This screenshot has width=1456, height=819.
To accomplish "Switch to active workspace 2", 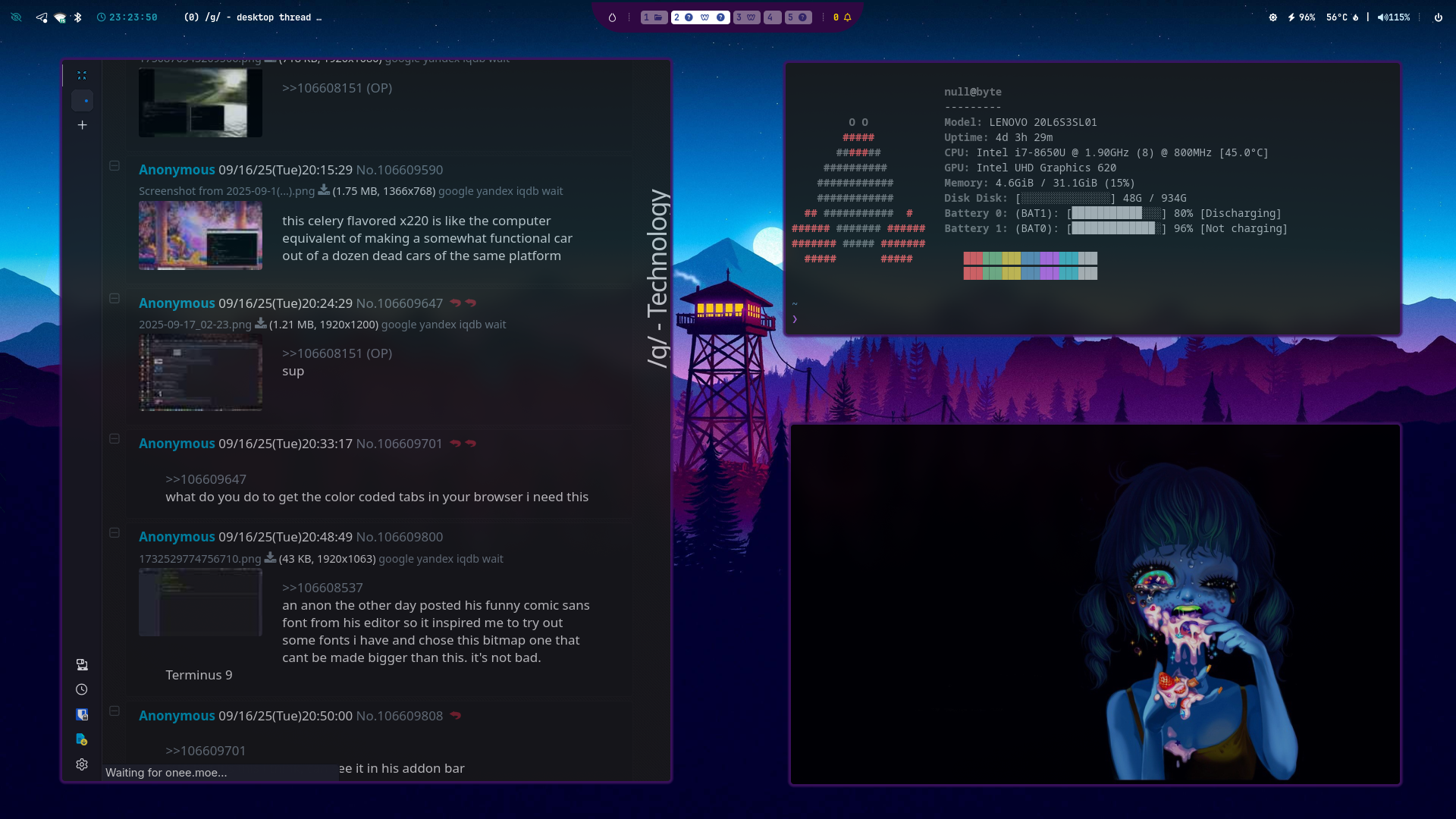I will point(700,17).
